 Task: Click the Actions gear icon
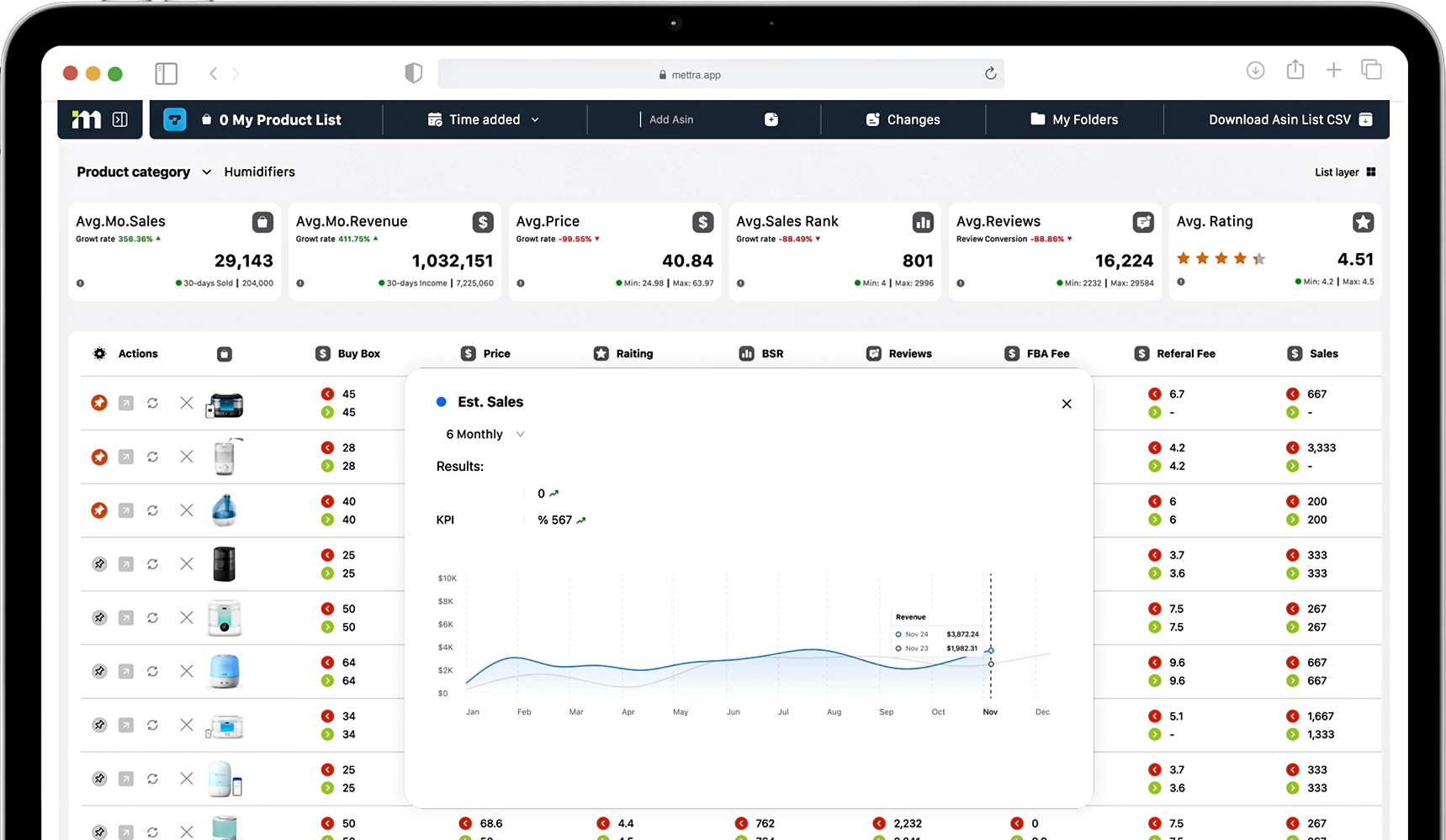tap(99, 354)
